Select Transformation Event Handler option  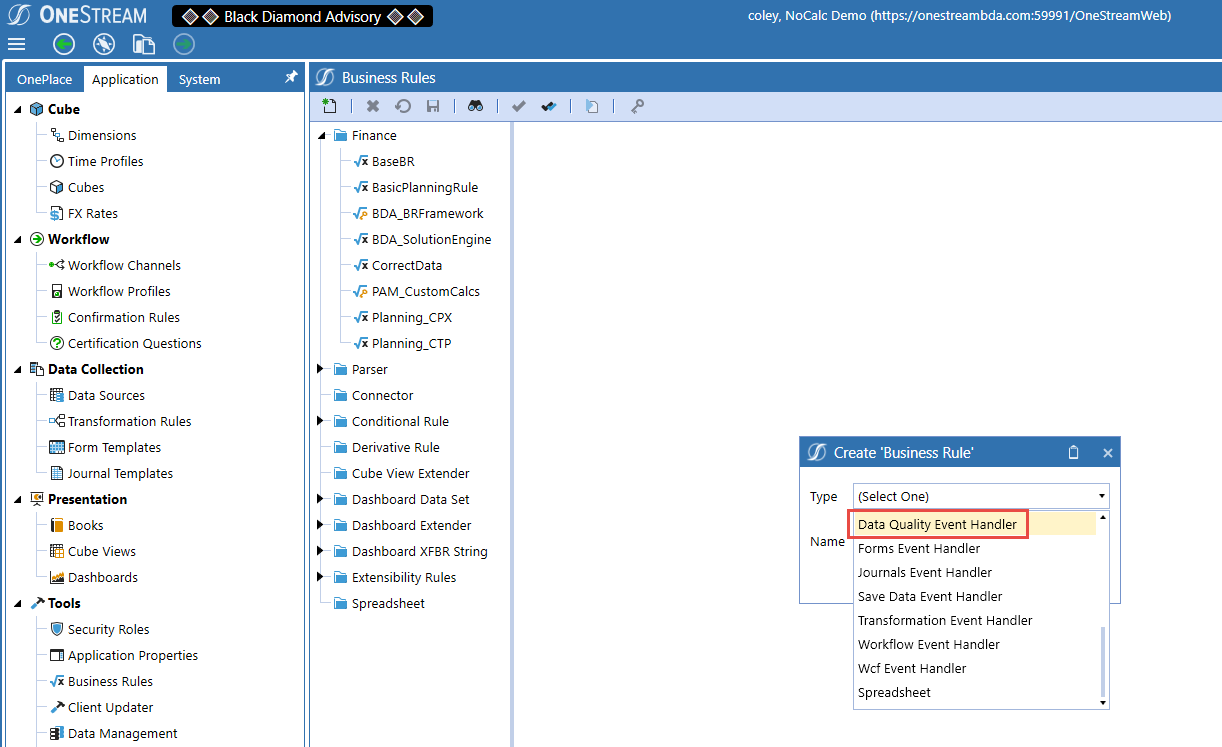point(975,620)
